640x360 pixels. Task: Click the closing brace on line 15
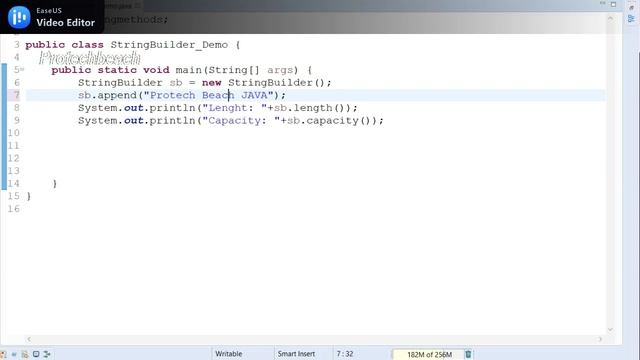pyautogui.click(x=29, y=196)
